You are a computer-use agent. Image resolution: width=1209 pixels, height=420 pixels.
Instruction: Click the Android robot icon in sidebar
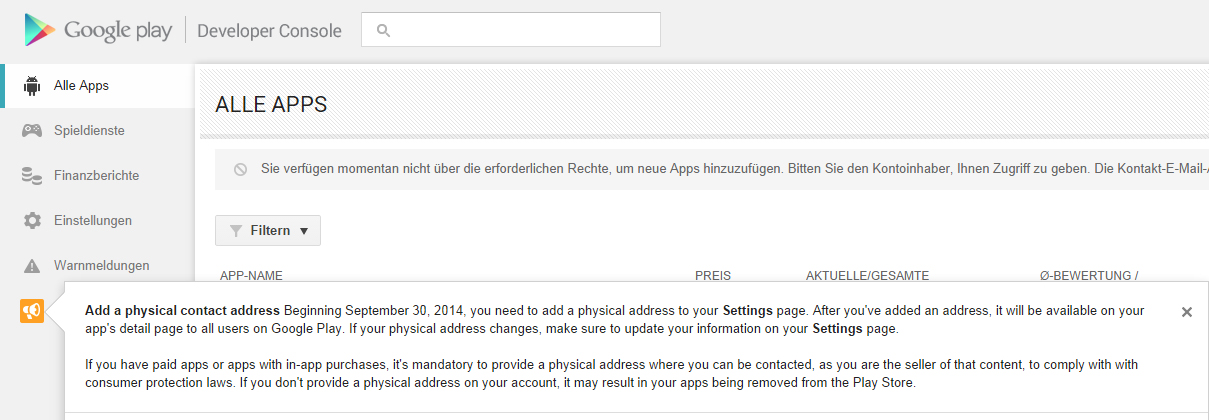pos(32,86)
